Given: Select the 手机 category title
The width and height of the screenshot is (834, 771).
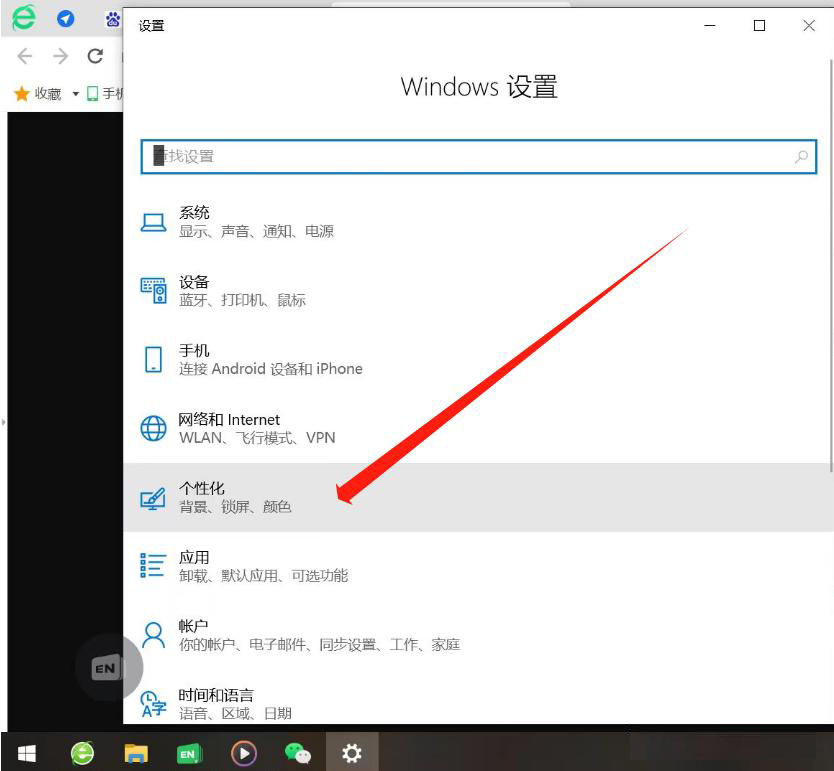Looking at the screenshot, I should point(194,350).
